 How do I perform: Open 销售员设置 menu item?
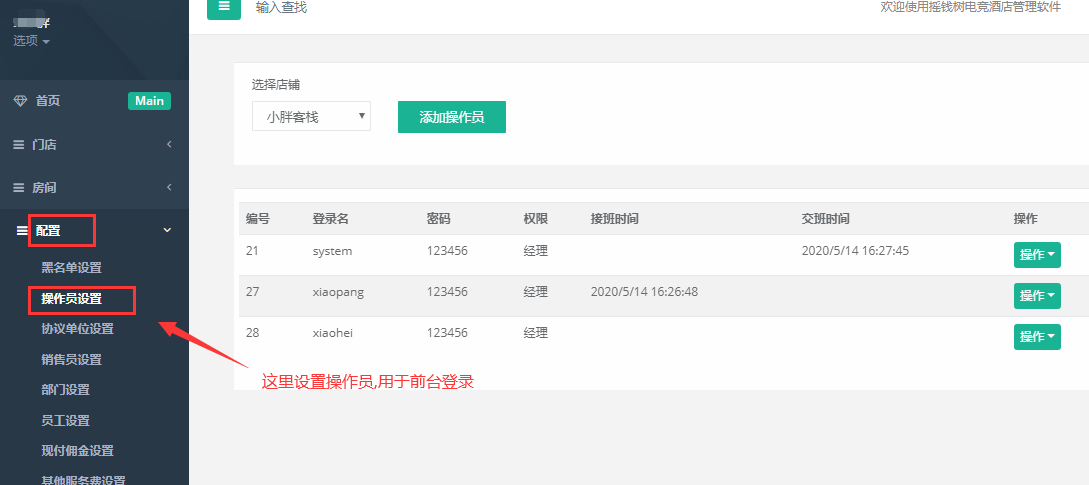(x=71, y=360)
